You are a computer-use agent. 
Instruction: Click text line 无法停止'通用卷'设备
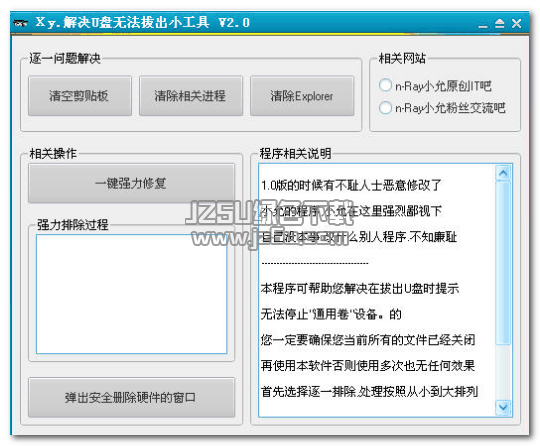[x=331, y=314]
